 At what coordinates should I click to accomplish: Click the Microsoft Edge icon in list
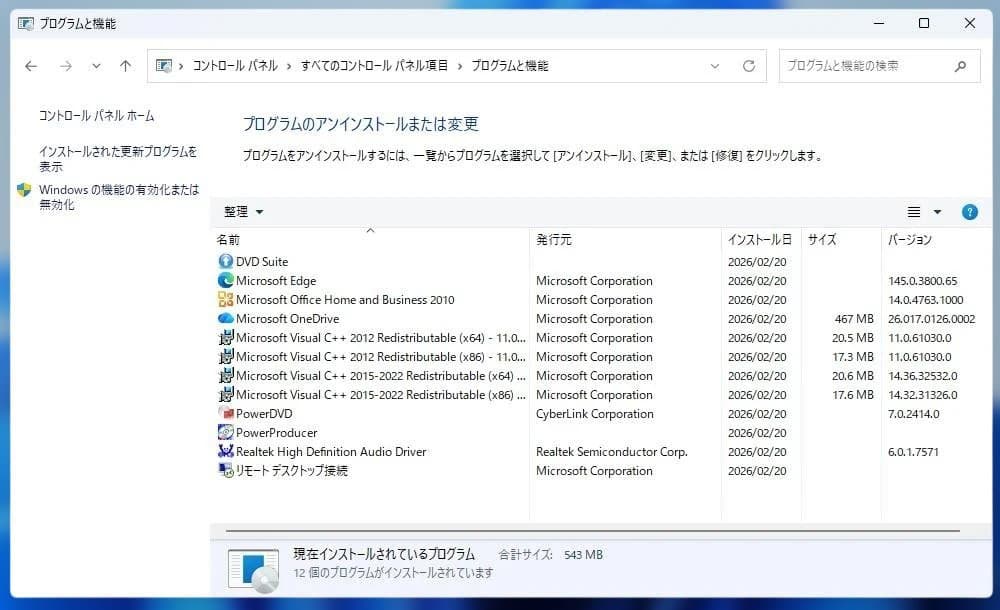226,281
